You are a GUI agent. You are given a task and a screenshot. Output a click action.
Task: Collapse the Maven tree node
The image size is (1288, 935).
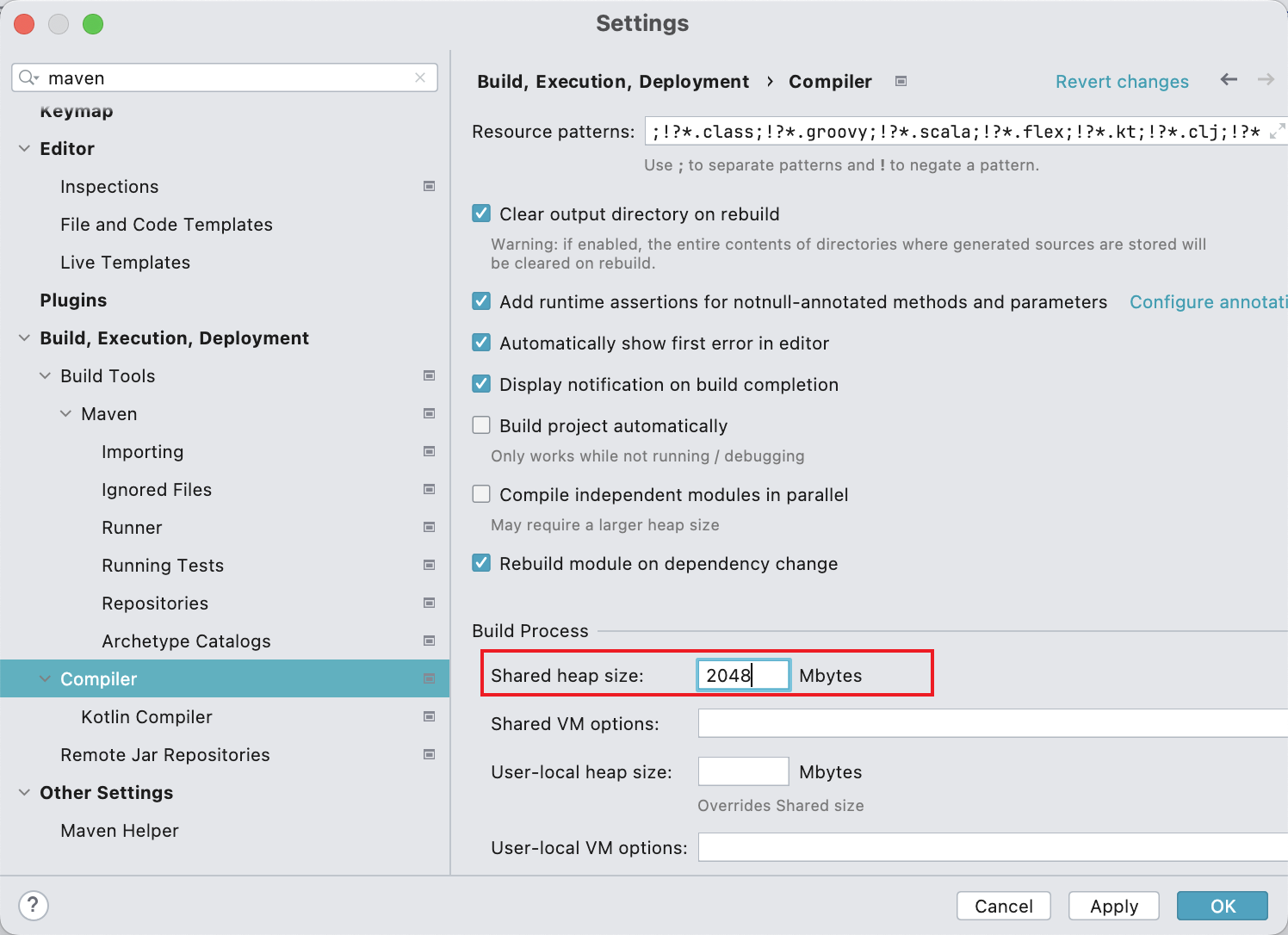click(65, 414)
